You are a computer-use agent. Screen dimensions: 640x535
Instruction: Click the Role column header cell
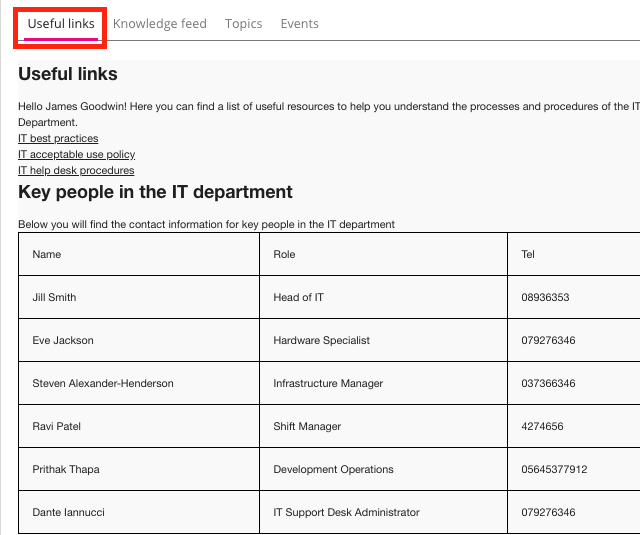(285, 254)
